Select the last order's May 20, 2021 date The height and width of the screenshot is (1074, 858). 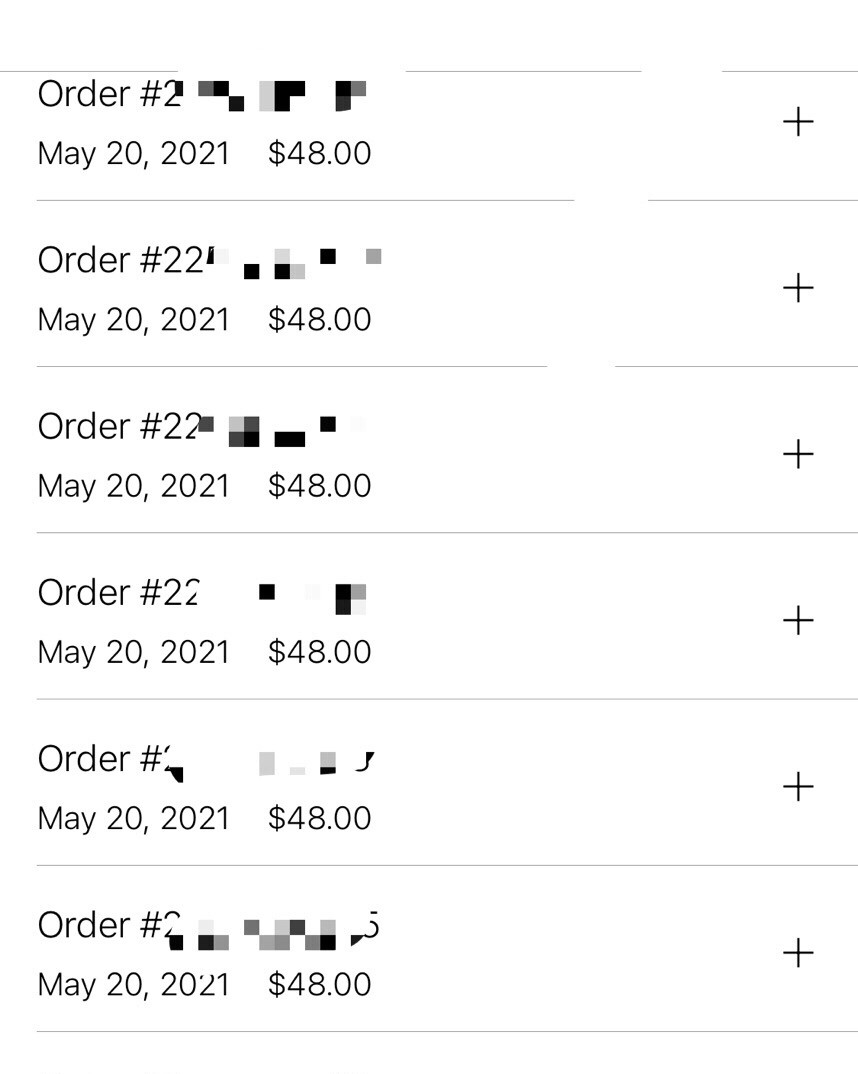click(134, 985)
